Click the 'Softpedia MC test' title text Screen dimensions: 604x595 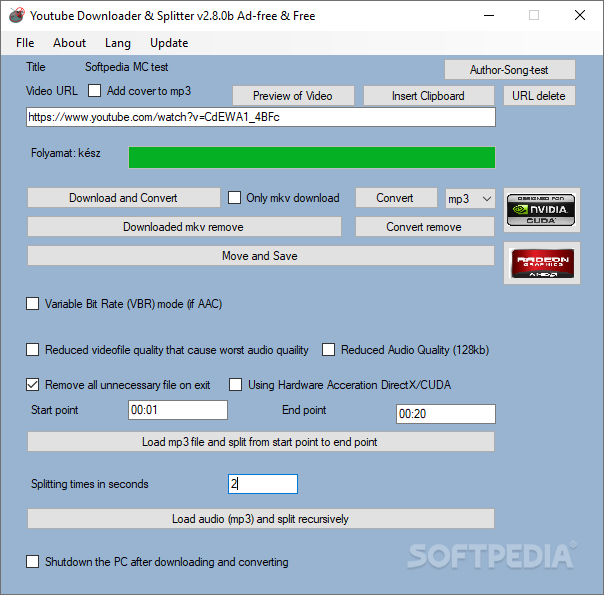tap(126, 67)
